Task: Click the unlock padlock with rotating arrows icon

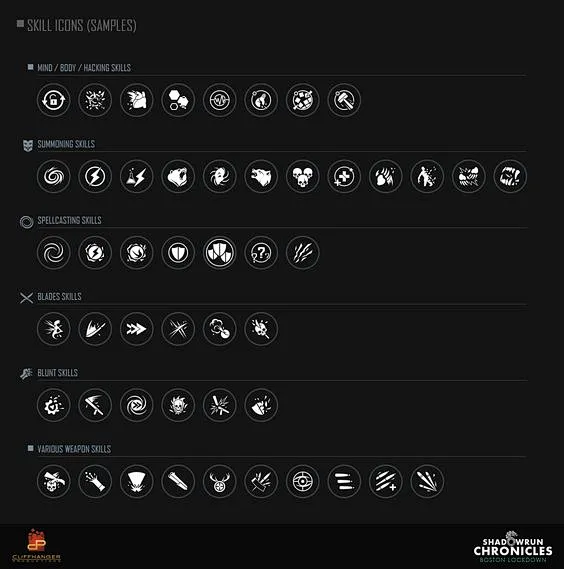Action: click(53, 100)
